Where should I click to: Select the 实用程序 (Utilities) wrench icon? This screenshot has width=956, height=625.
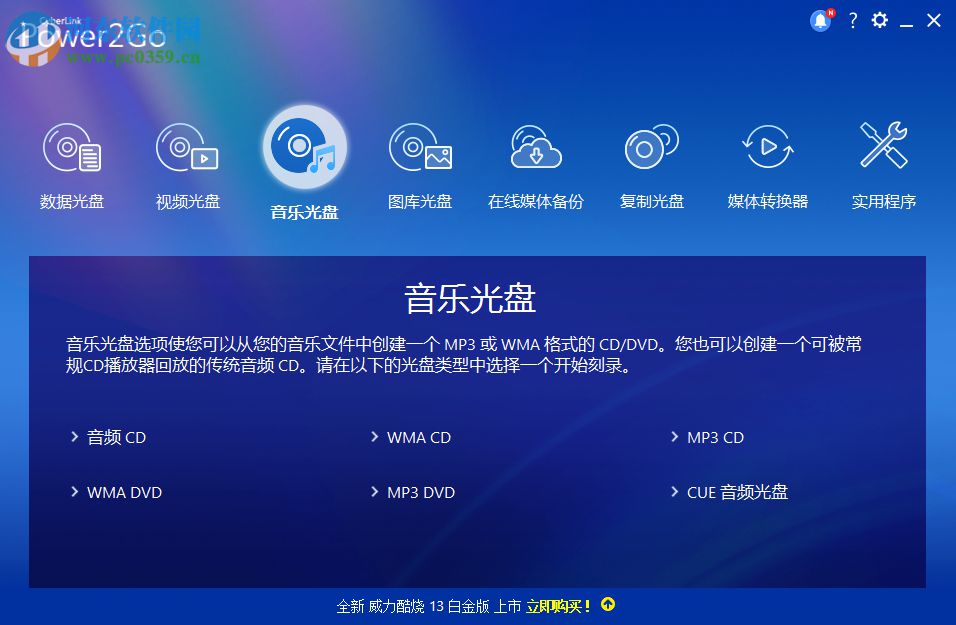(x=883, y=148)
